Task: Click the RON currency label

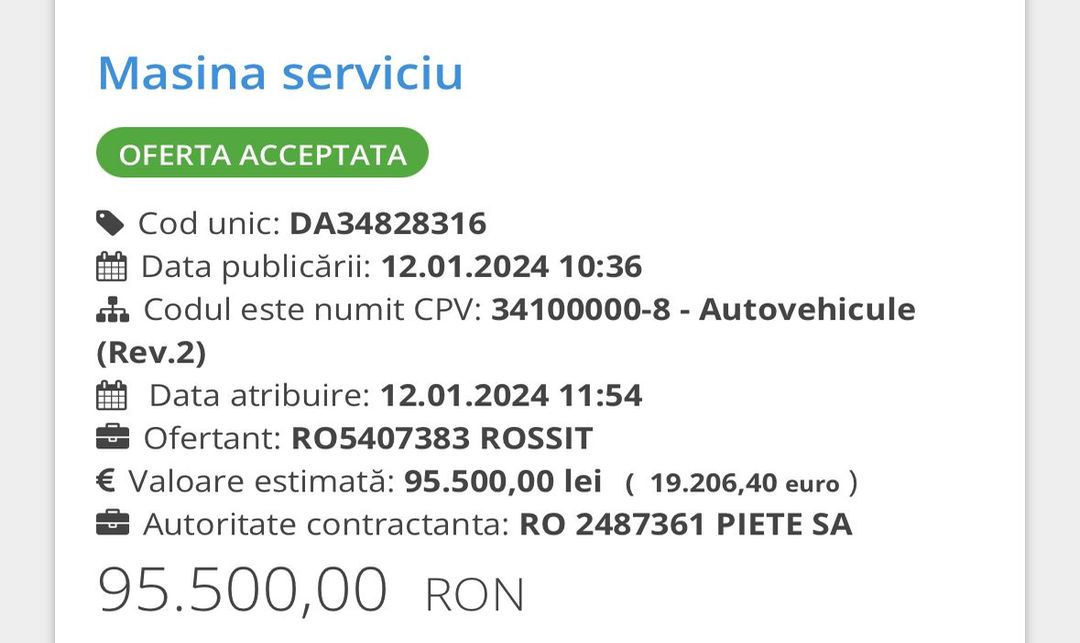Action: [x=475, y=595]
